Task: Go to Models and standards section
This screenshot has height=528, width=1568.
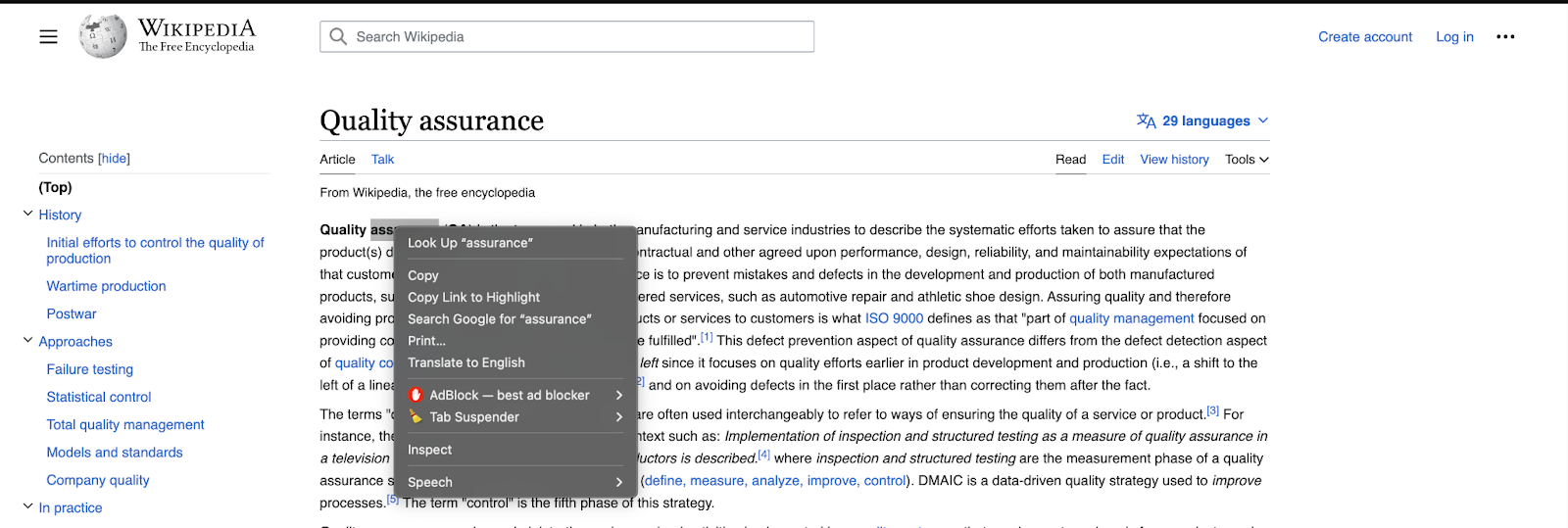Action: coord(115,452)
